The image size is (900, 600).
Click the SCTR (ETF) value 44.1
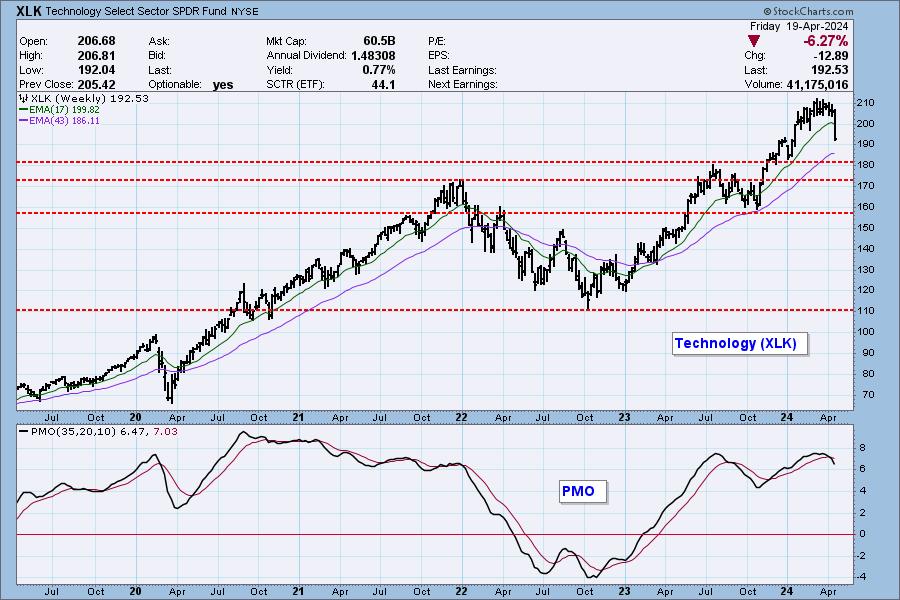point(384,84)
